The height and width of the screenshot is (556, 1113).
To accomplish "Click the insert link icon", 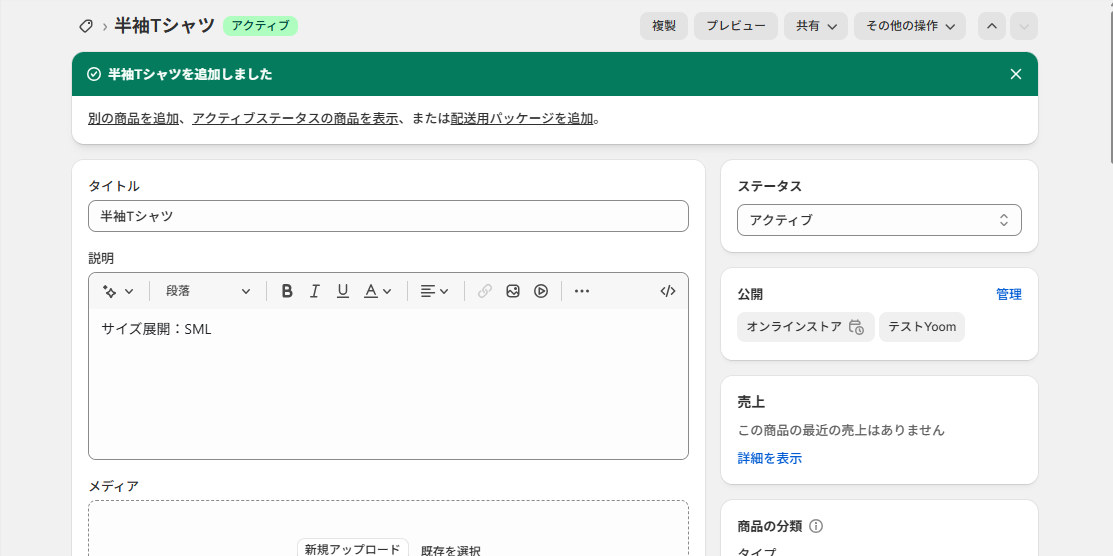I will 485,291.
